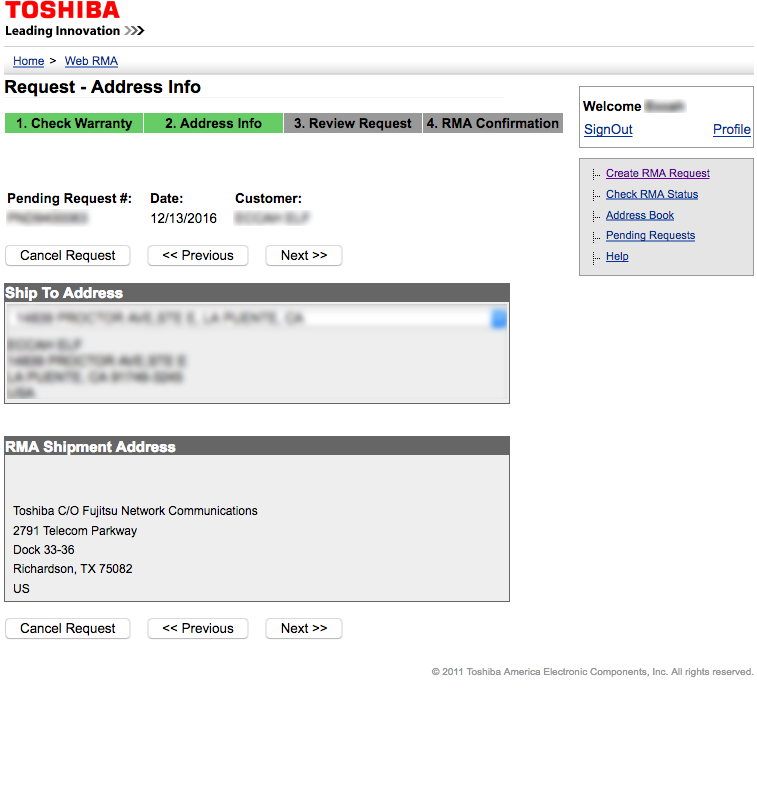This screenshot has height=795, width=757.
Task: Click the text Richardson, TX 75082
Action: [73, 569]
